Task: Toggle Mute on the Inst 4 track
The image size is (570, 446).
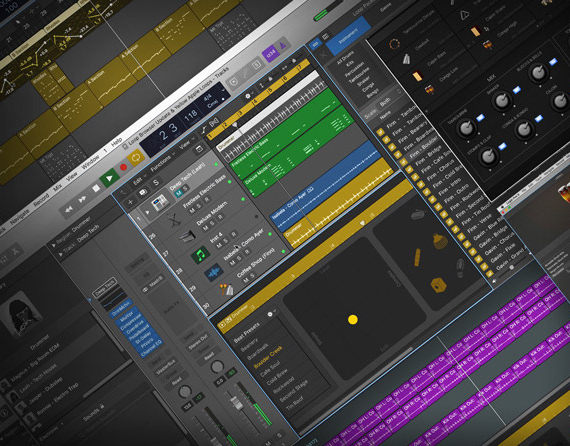Action: click(219, 246)
